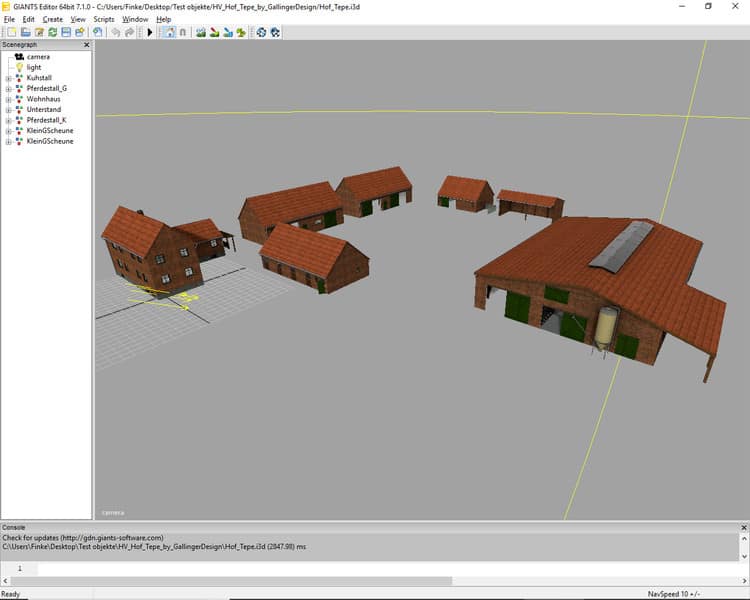This screenshot has height=600, width=750.
Task: Click the Open file folder icon
Action: pyautogui.click(x=25, y=32)
